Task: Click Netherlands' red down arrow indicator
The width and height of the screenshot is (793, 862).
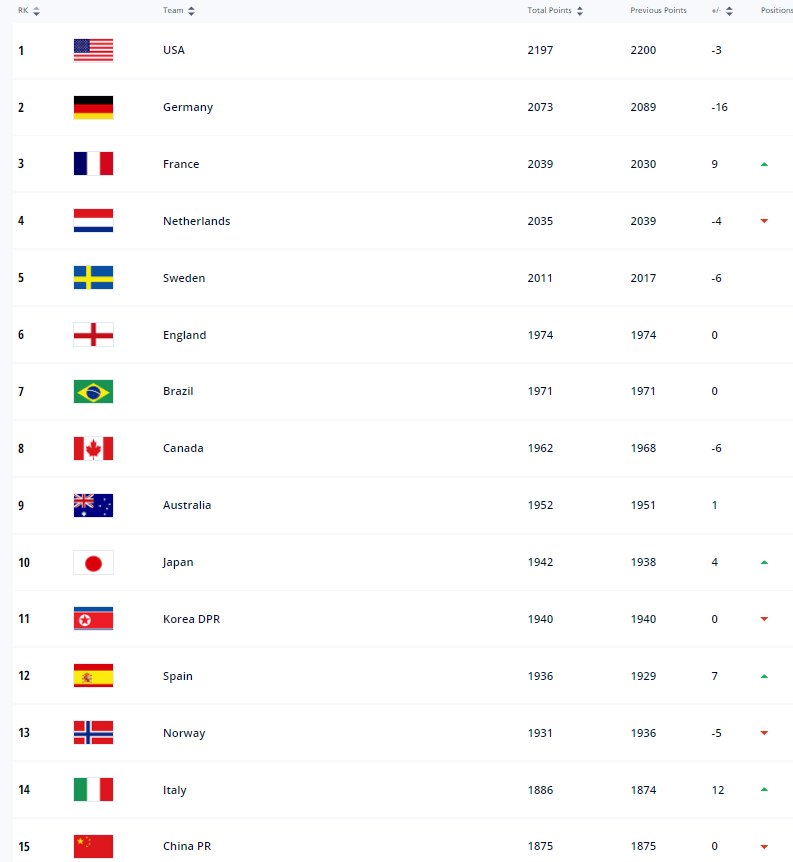Action: [x=764, y=221]
